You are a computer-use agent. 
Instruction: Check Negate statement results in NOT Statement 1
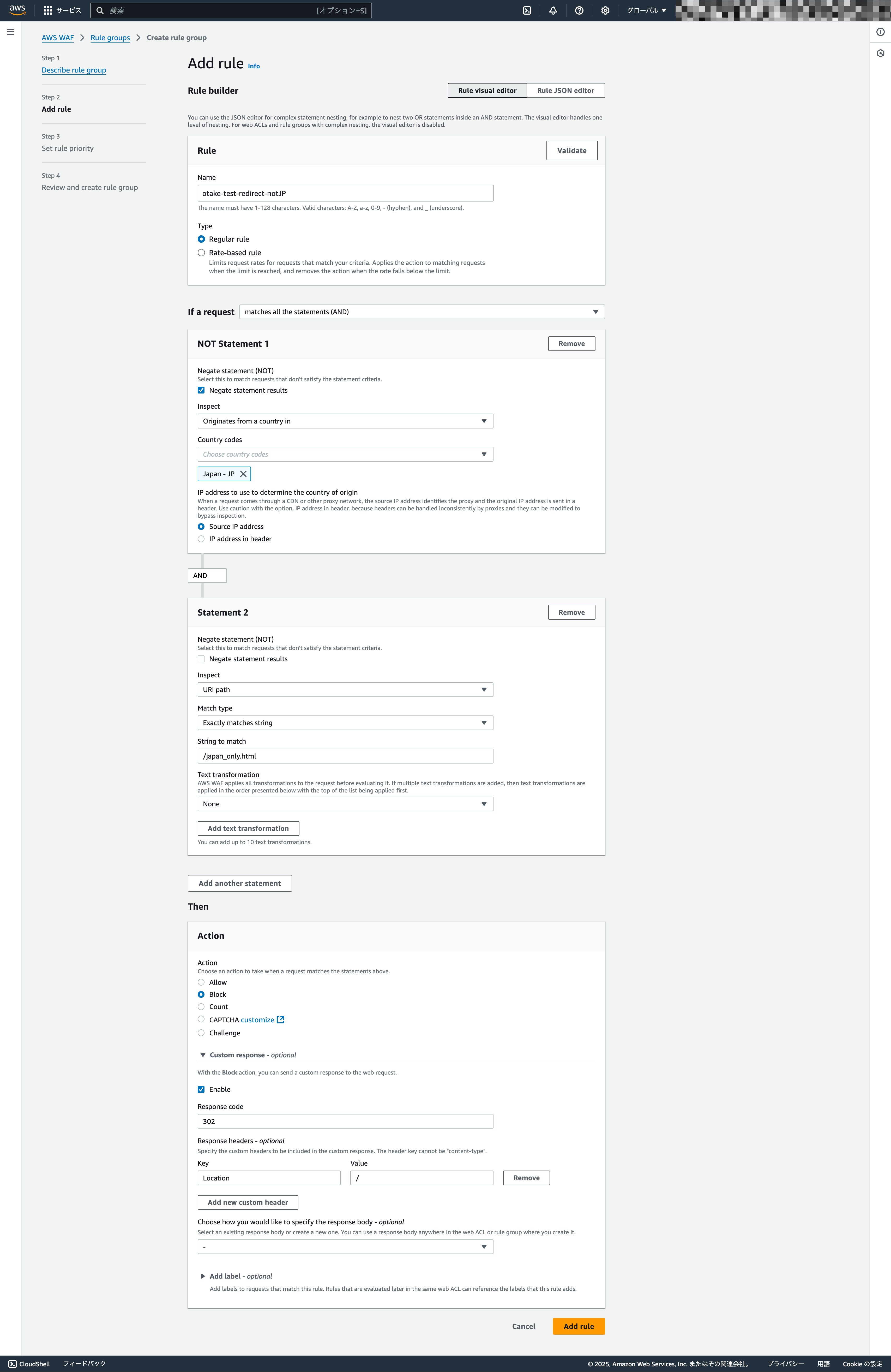coord(201,390)
